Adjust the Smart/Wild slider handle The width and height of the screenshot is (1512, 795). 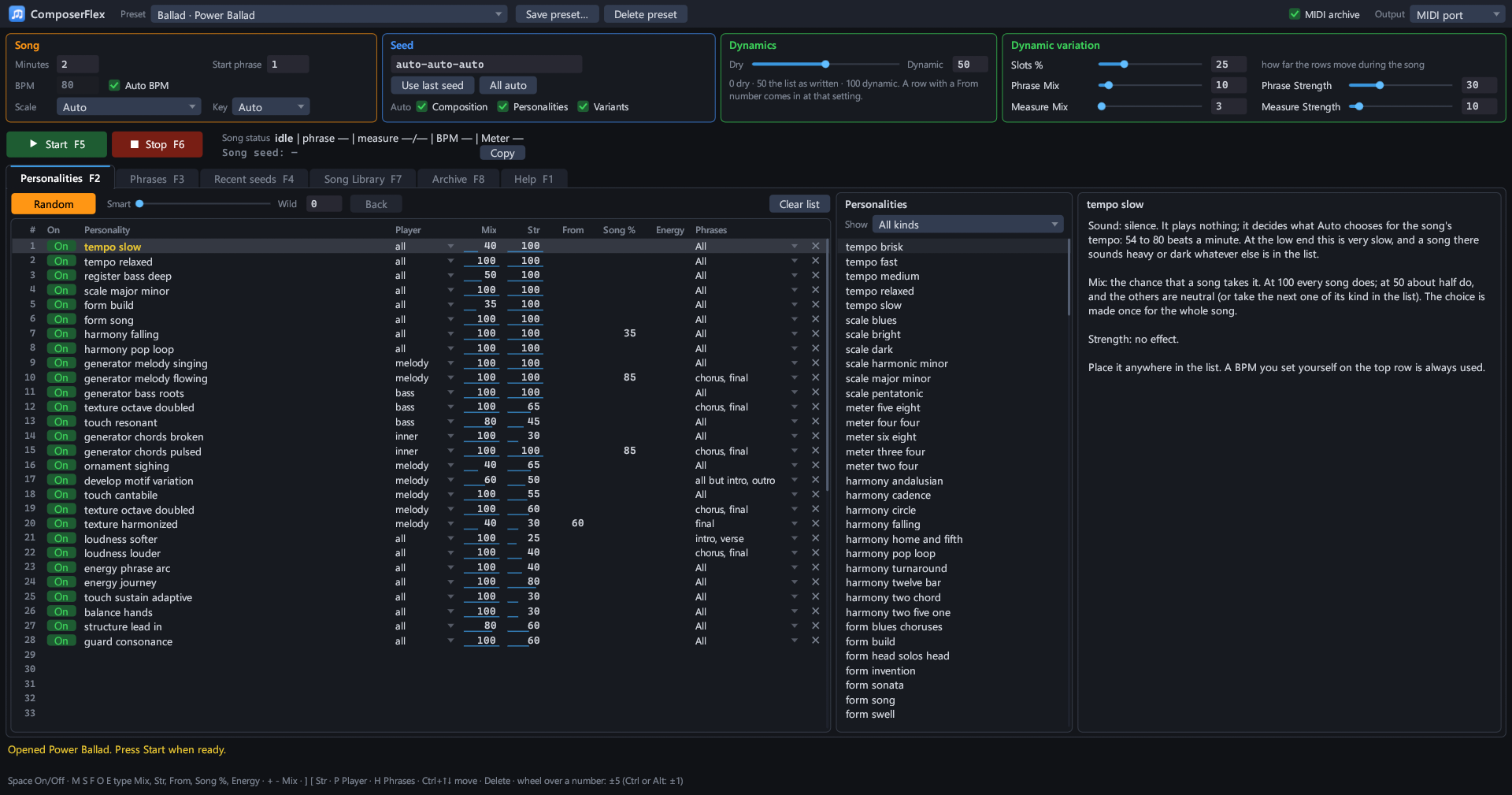(140, 203)
